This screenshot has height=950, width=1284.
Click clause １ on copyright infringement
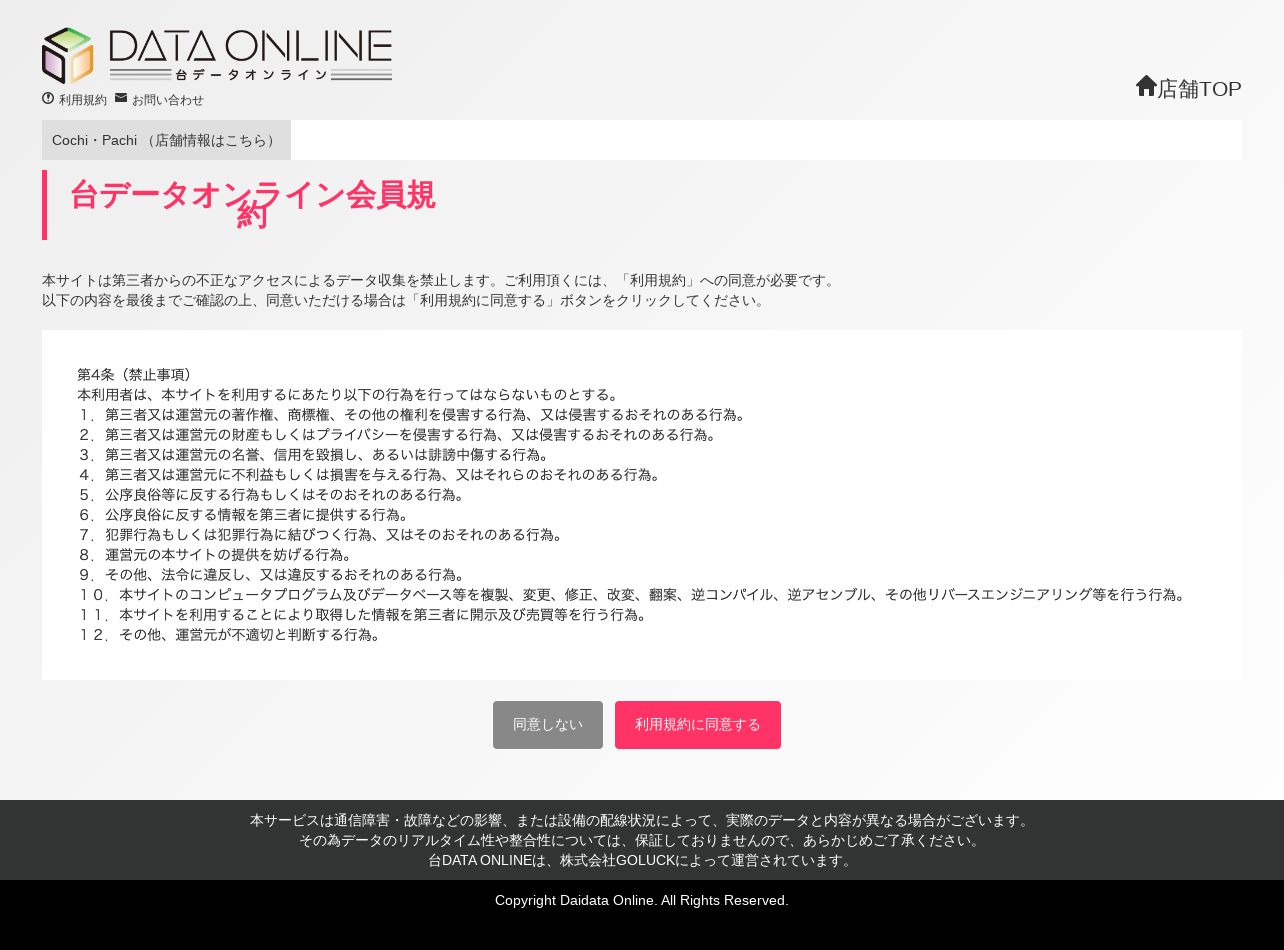click(414, 415)
